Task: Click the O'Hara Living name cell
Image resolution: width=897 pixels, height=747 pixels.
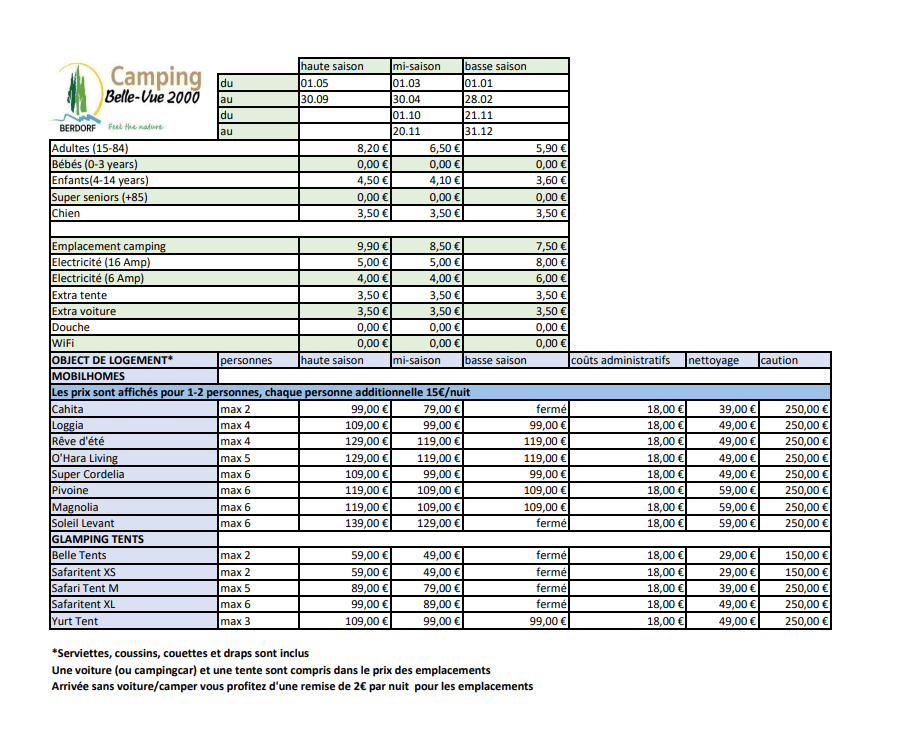Action: (84, 458)
